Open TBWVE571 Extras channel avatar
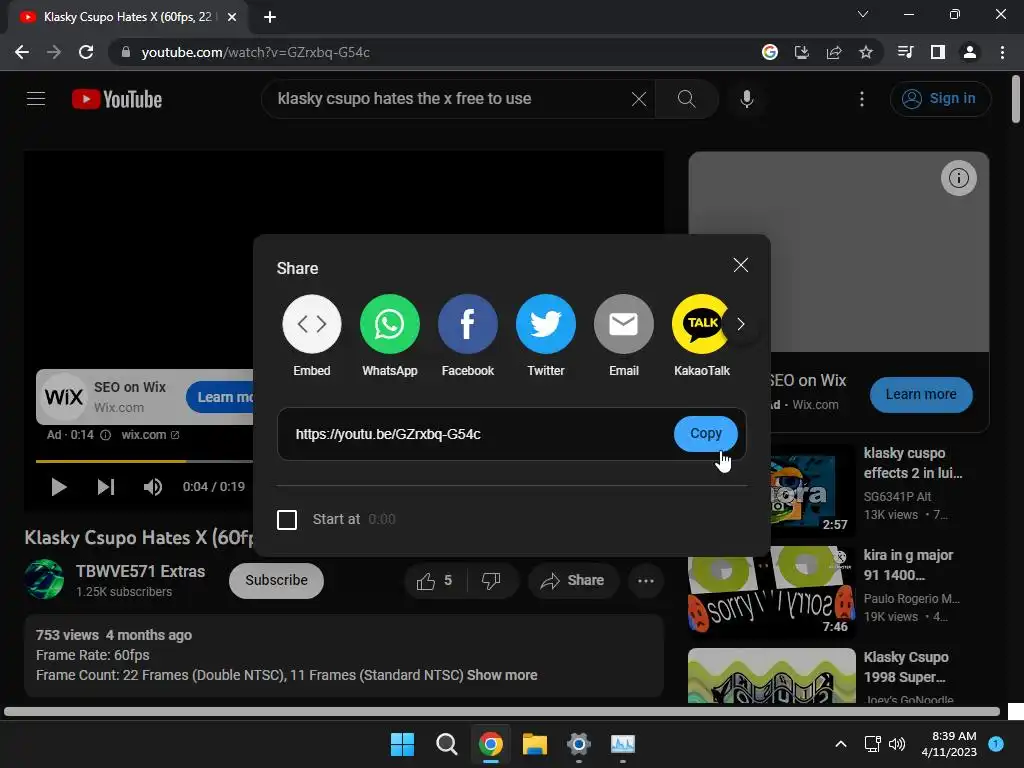1024x768 pixels. 44,579
